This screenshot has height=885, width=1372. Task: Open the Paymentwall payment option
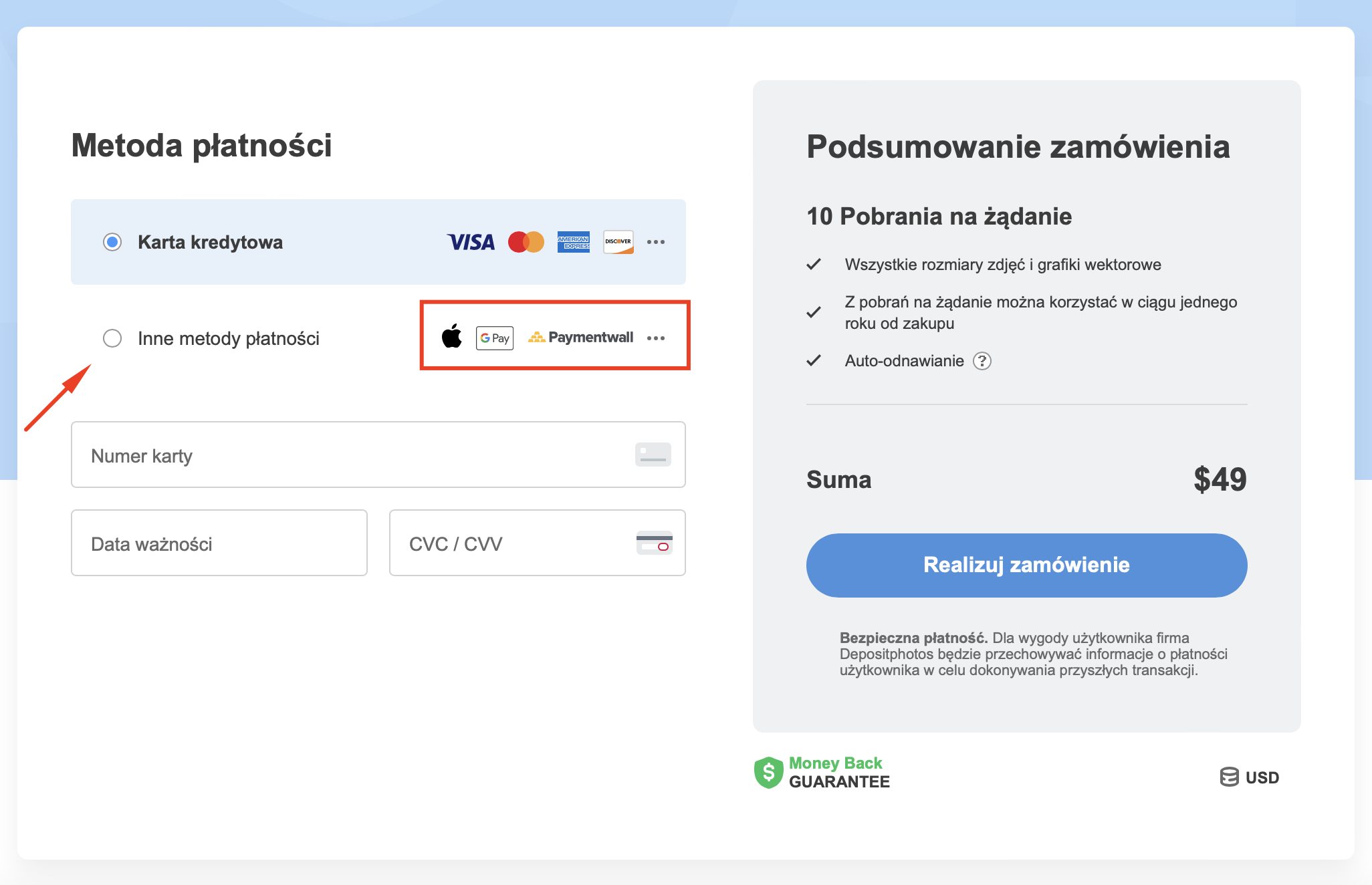(580, 338)
